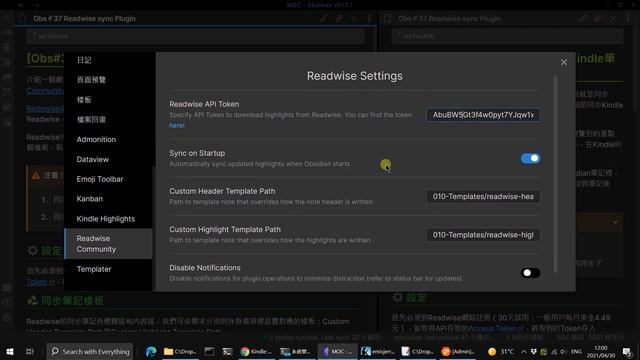Open more options in left note pane
This screenshot has height=360, width=640.
369,18
